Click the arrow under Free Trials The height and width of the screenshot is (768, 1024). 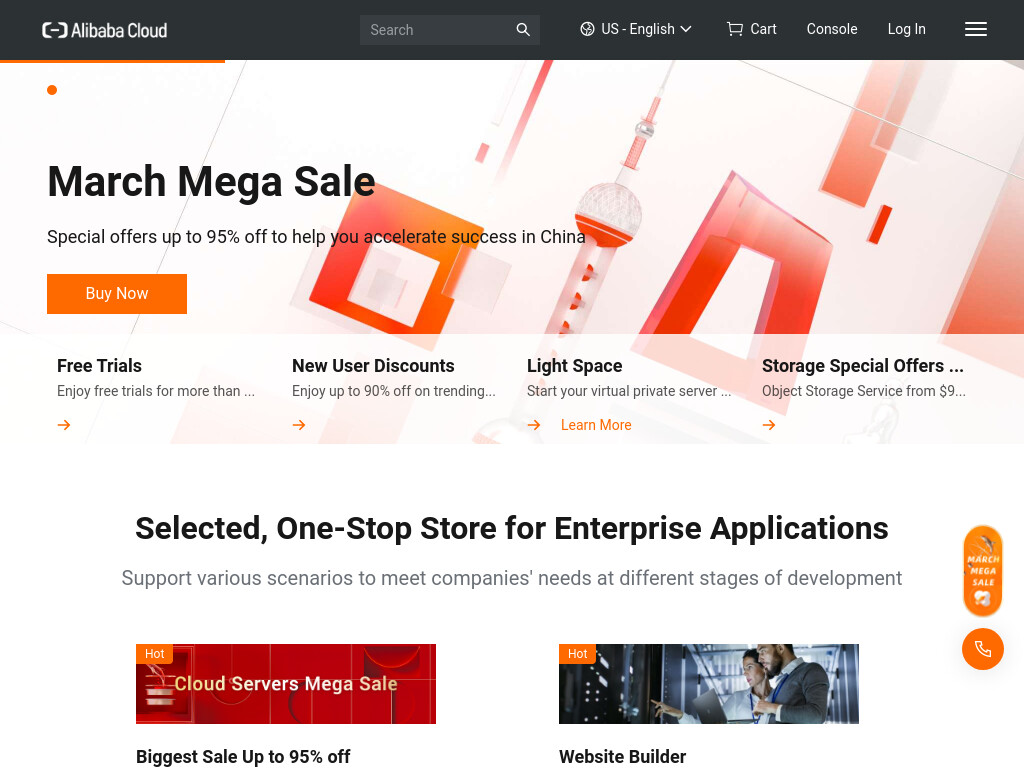[64, 425]
